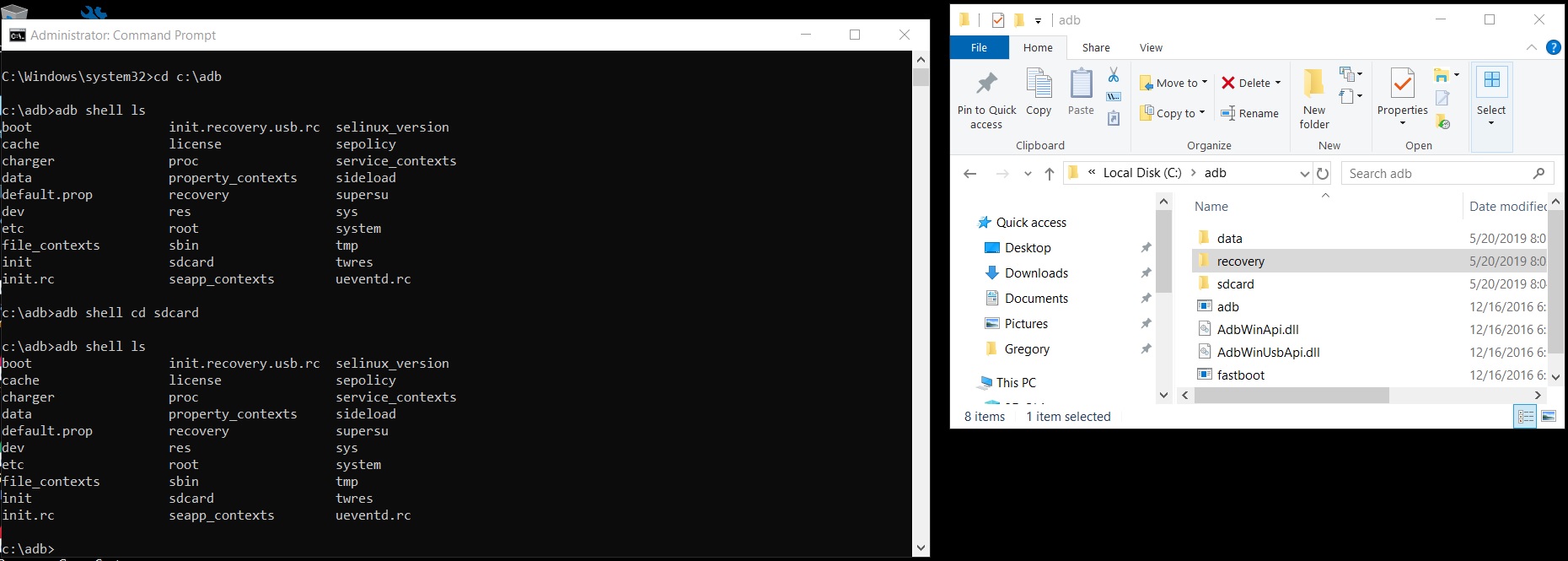The height and width of the screenshot is (561, 1568).
Task: Switch to large icons view in status bar
Action: click(x=1549, y=417)
